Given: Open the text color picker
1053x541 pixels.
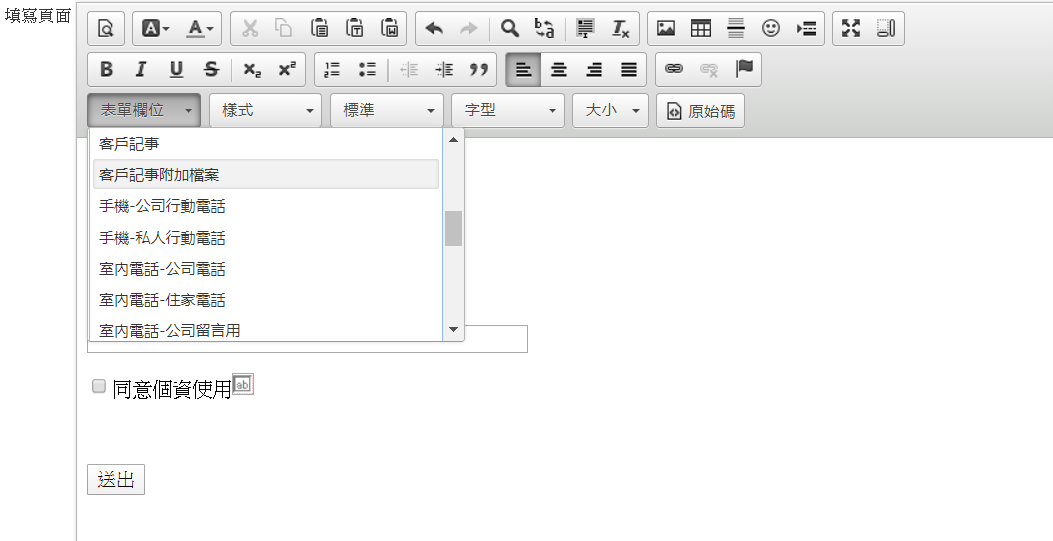Looking at the screenshot, I should [x=199, y=28].
